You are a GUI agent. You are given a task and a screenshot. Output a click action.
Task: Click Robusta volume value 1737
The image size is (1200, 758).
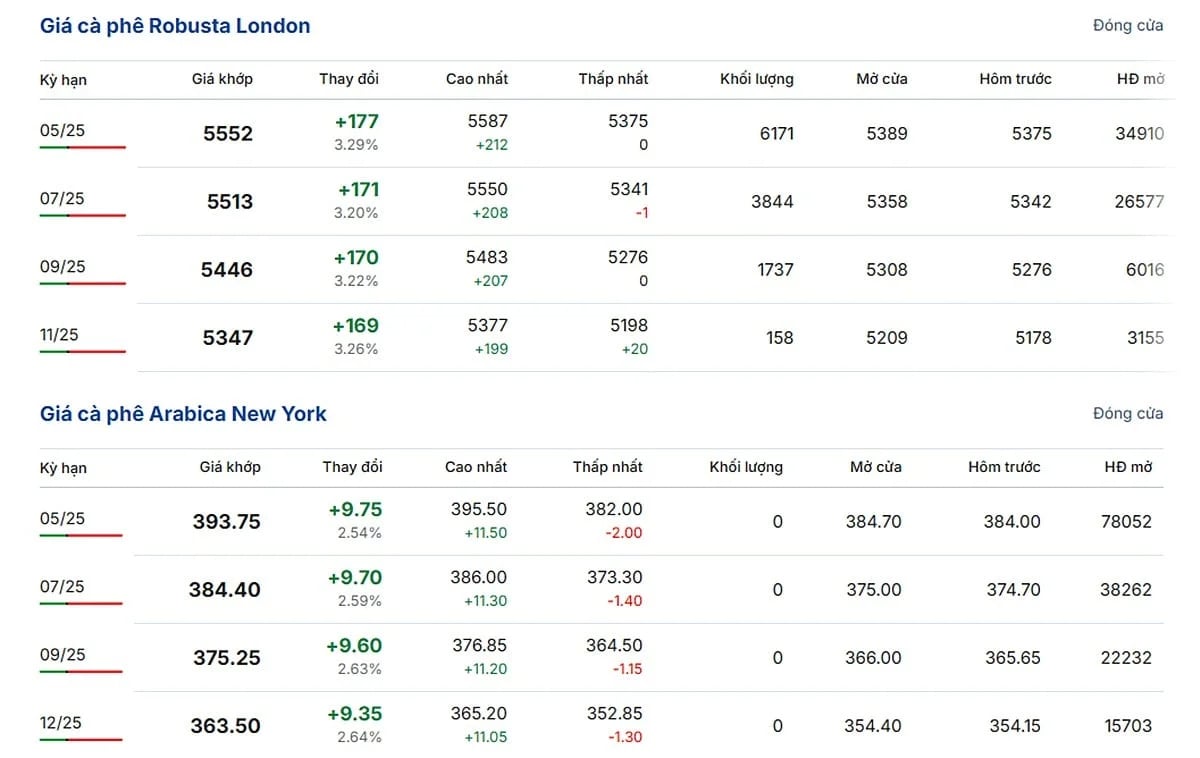[x=774, y=269]
